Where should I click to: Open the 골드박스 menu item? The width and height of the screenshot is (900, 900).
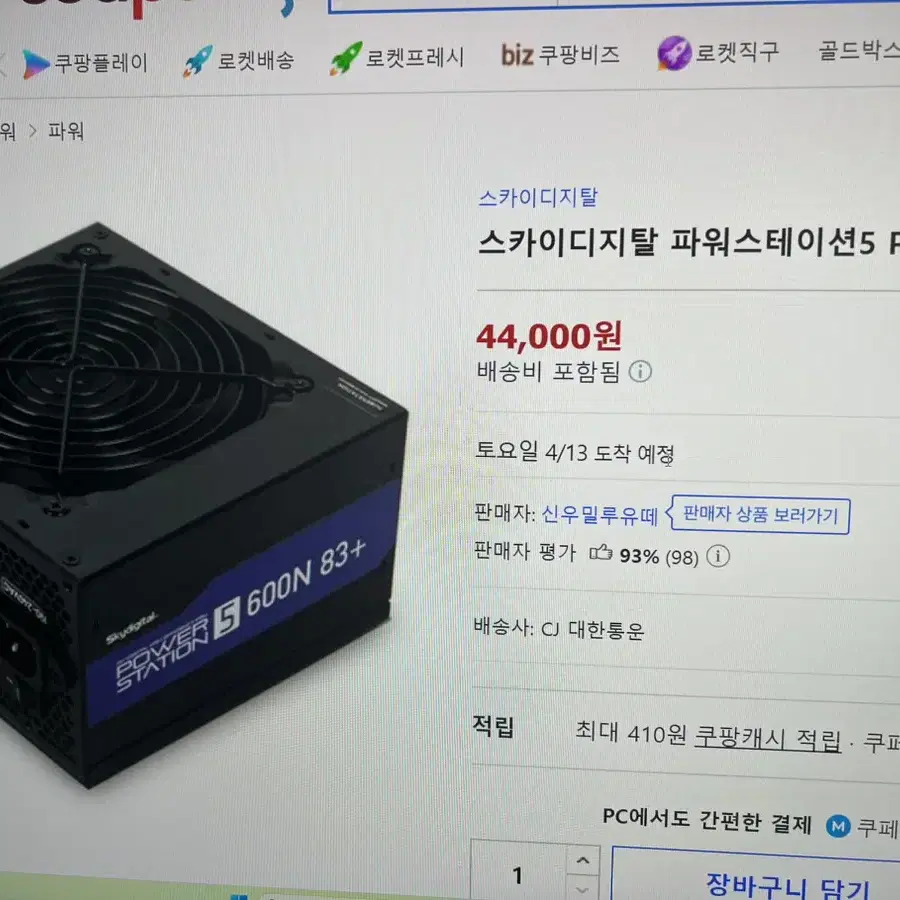(859, 50)
